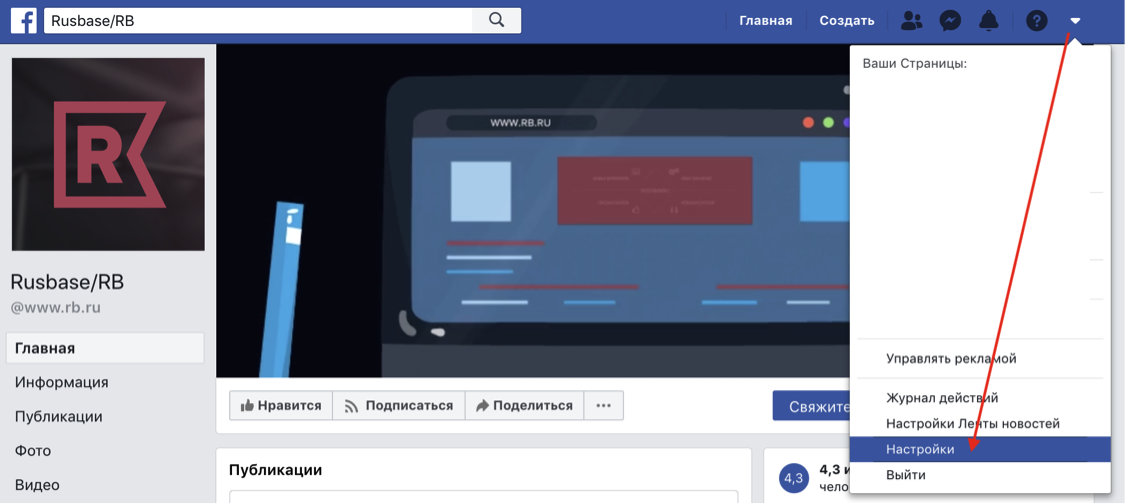Open friend requests icon

coord(911,21)
